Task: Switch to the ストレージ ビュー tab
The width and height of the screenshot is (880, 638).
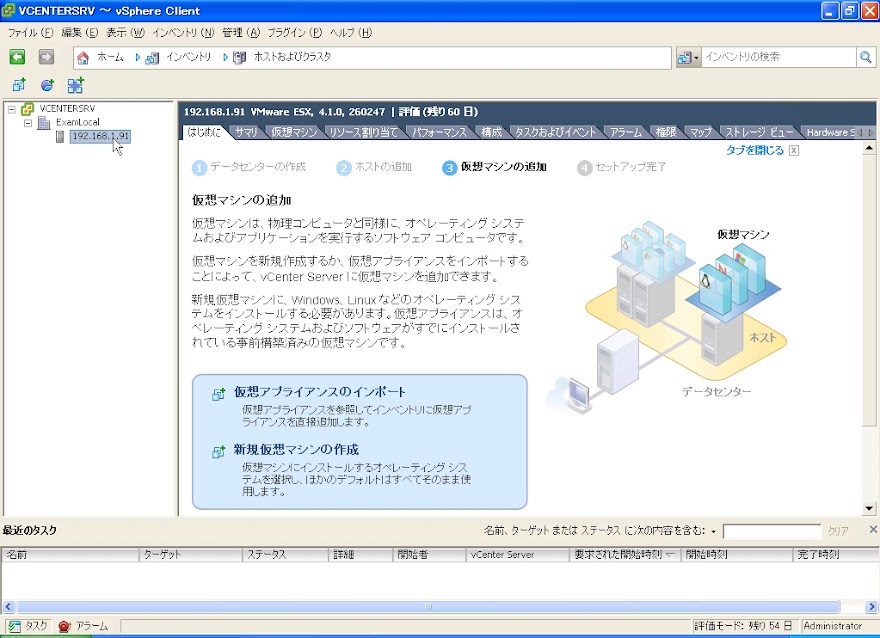Action: pyautogui.click(x=759, y=132)
